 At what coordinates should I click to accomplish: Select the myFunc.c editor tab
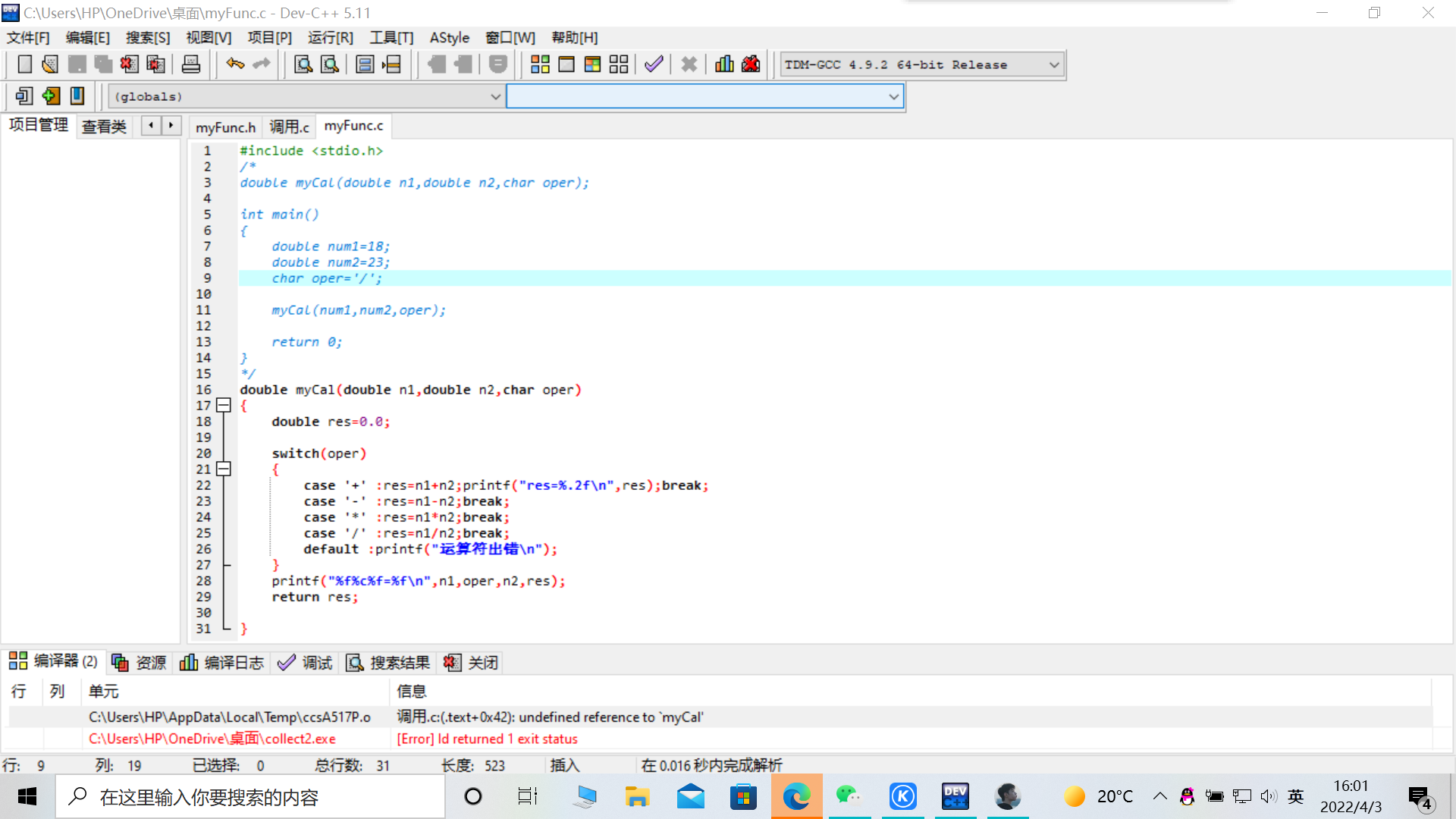pos(354,126)
